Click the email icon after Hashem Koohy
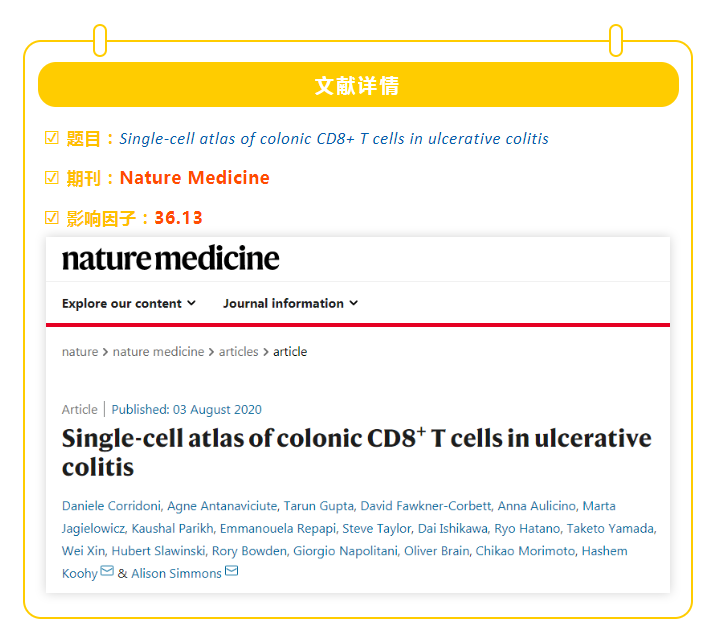The width and height of the screenshot is (718, 636). [107, 572]
